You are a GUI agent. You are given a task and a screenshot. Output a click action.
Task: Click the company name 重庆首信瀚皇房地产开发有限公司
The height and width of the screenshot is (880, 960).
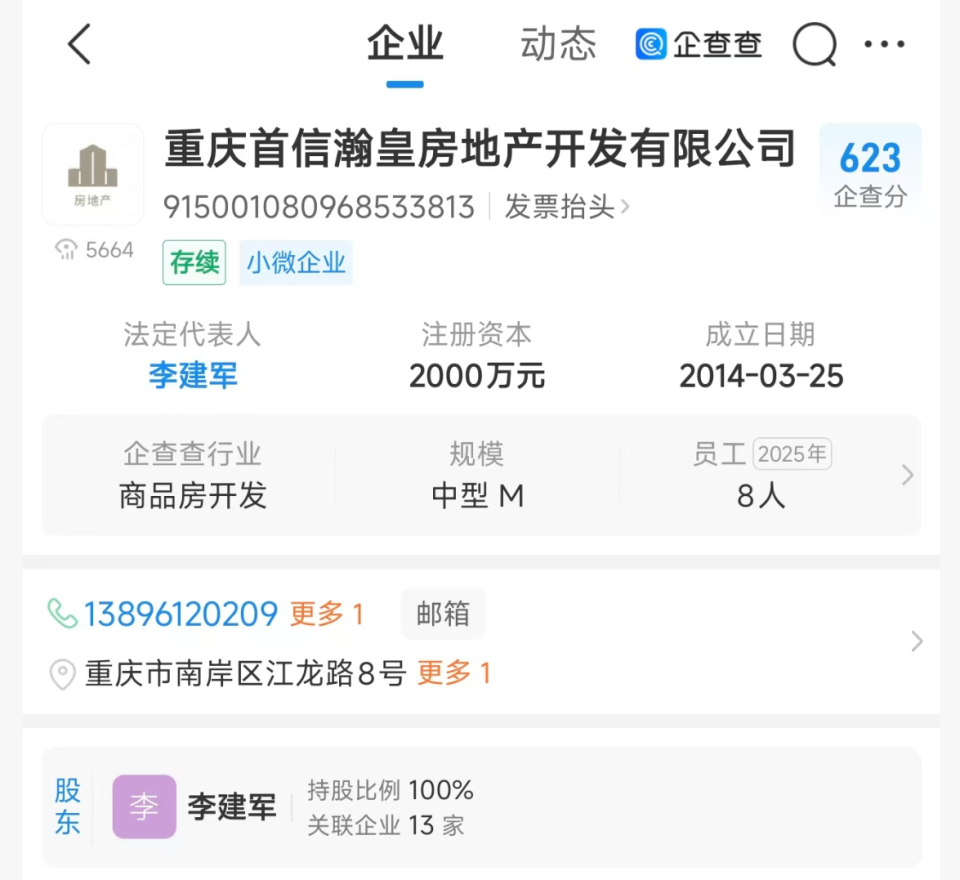[x=481, y=149]
